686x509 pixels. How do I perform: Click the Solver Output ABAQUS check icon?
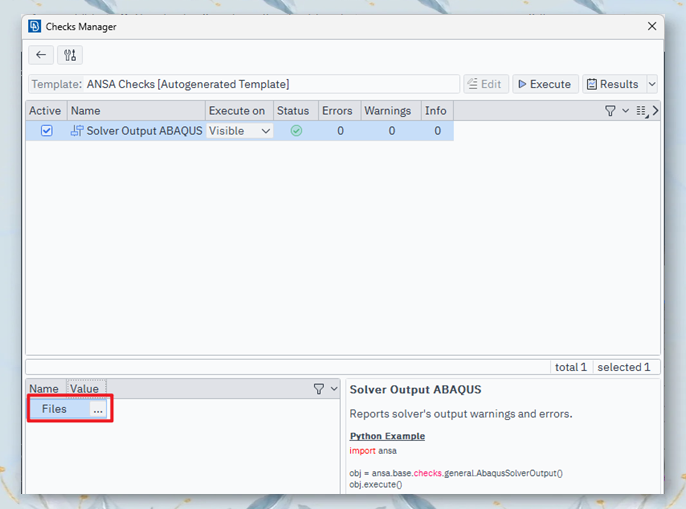pyautogui.click(x=77, y=131)
